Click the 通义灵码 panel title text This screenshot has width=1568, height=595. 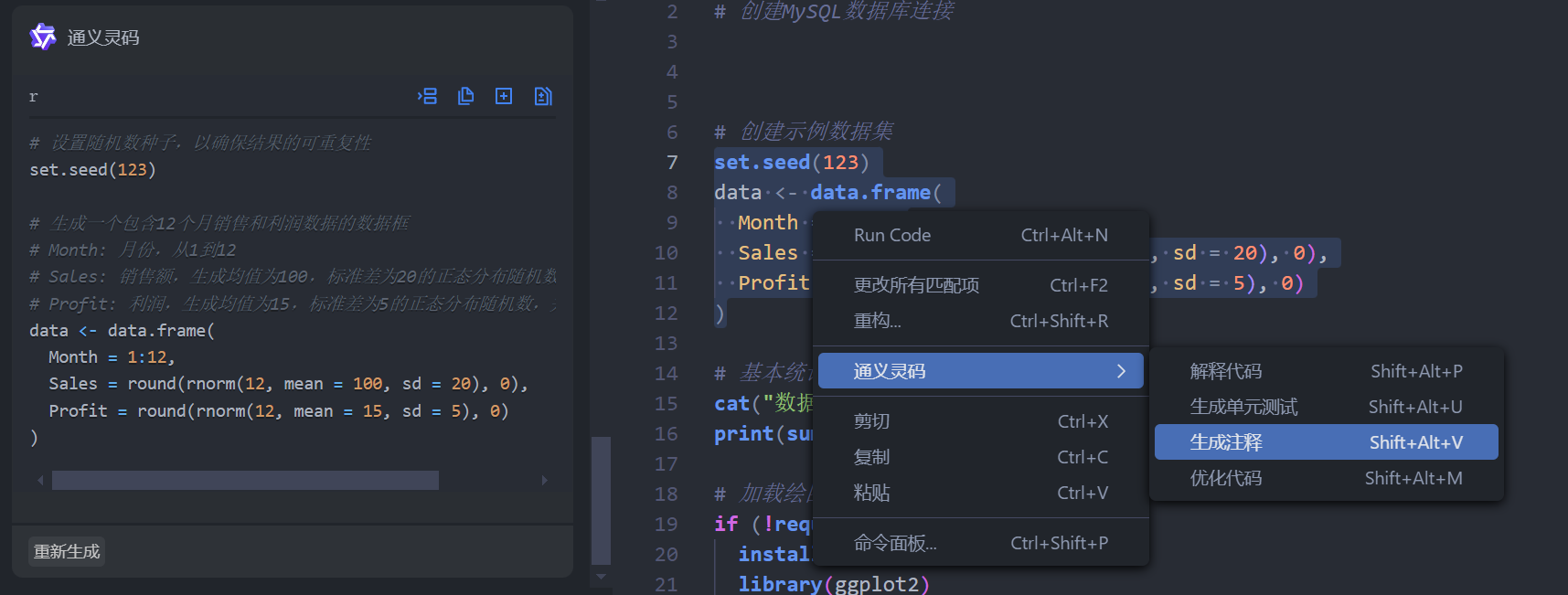click(x=103, y=37)
